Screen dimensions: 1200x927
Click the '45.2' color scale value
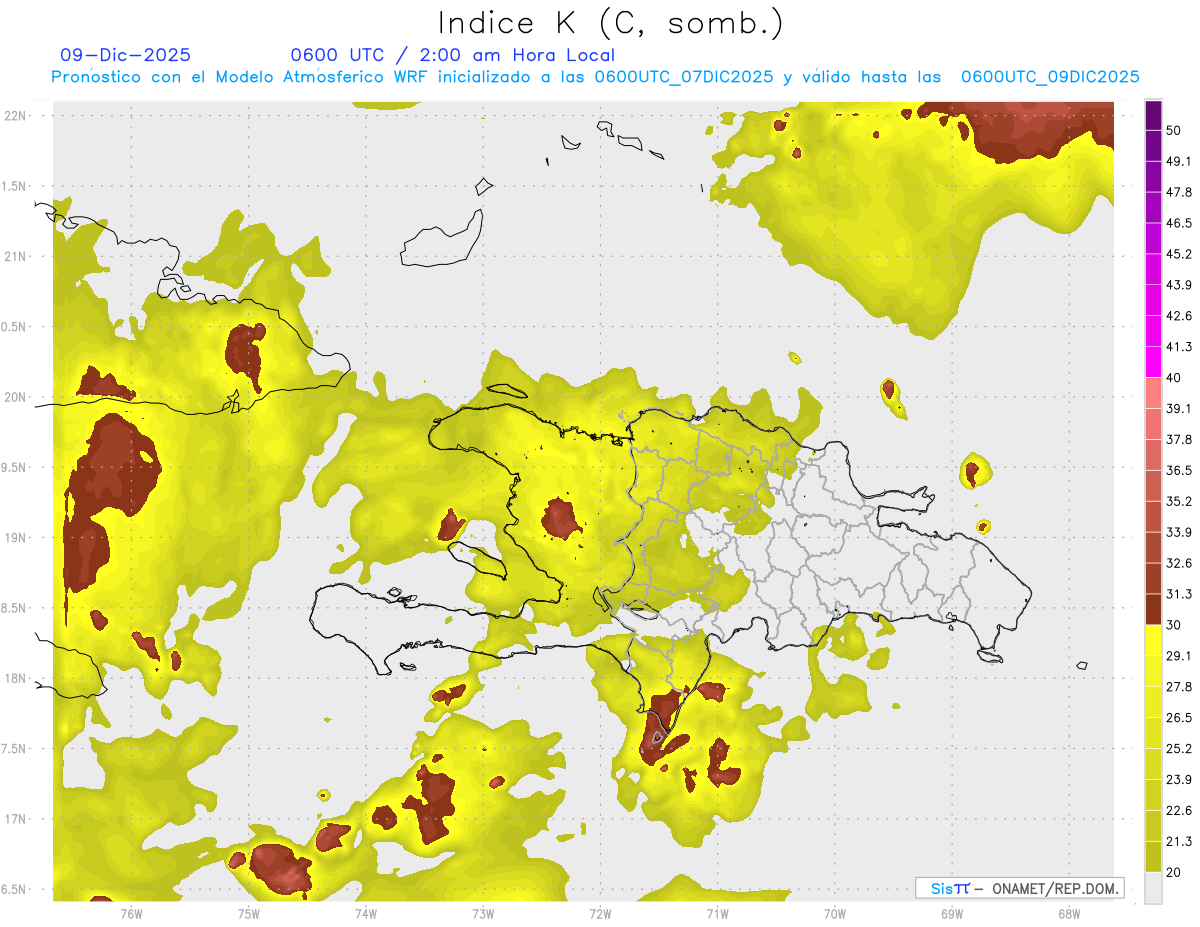(x=1178, y=255)
